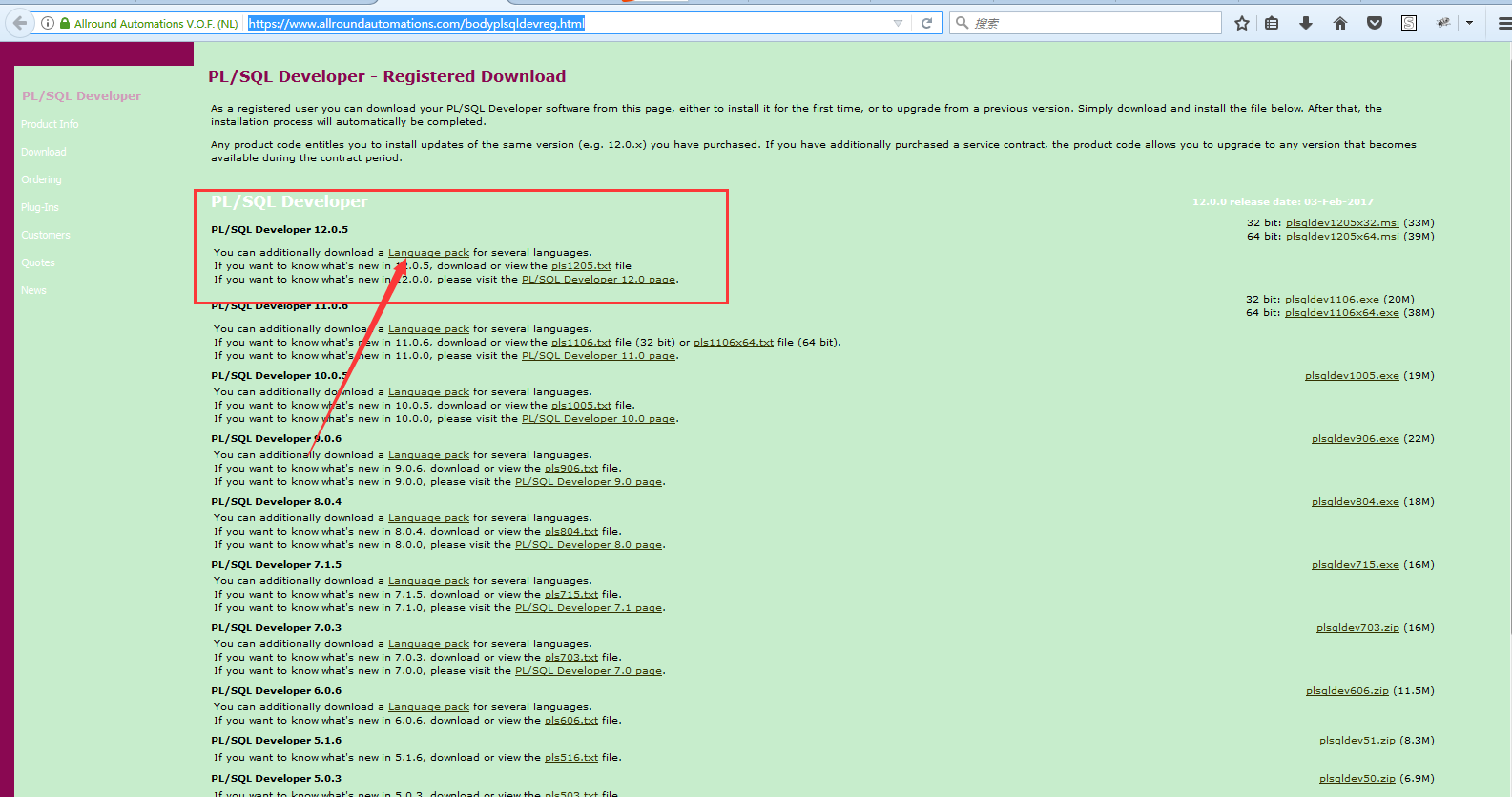Open Language pack link for 10.0.5

(x=428, y=392)
